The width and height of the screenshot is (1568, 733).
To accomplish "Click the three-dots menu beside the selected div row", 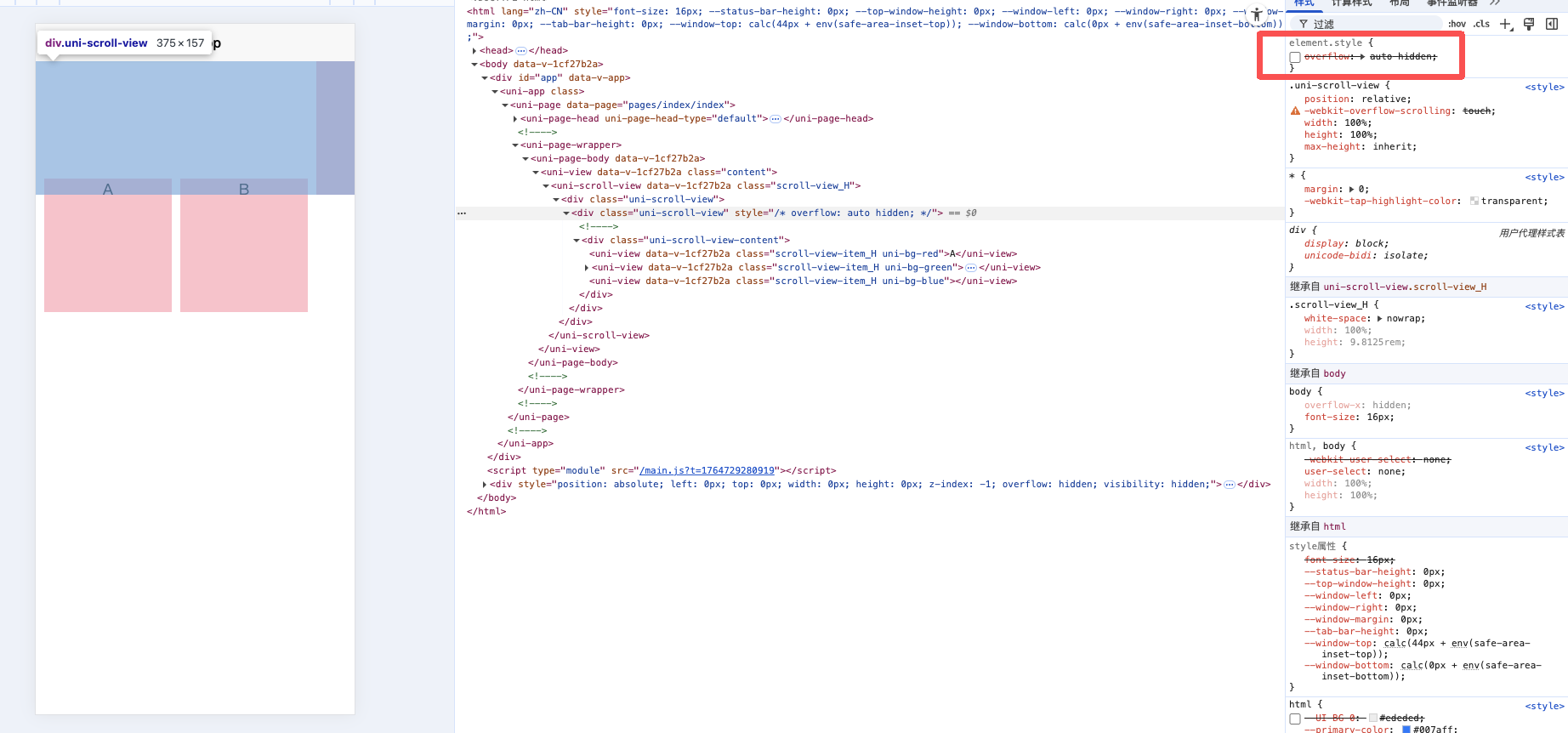I will tap(462, 213).
